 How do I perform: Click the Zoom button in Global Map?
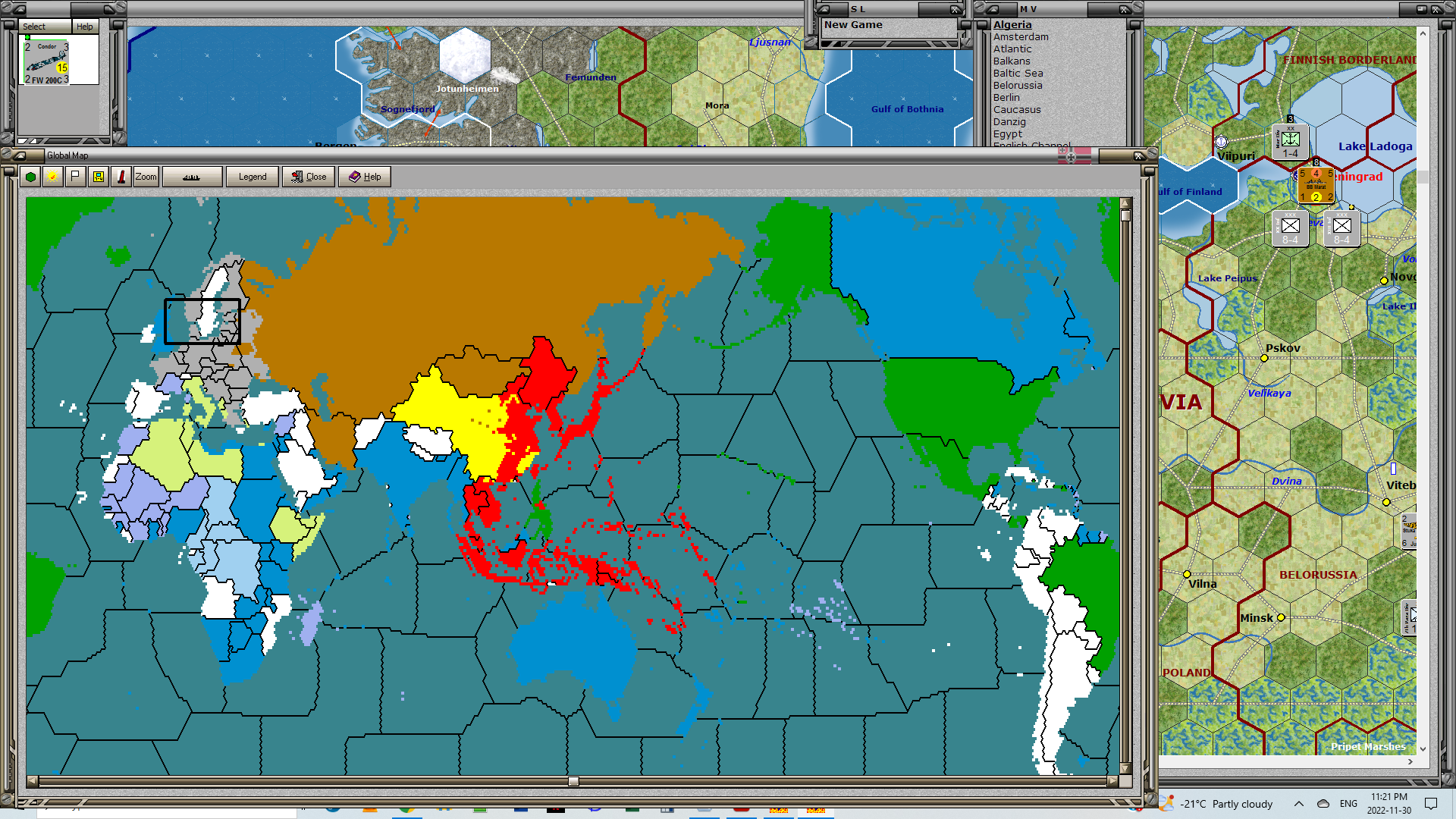click(146, 177)
